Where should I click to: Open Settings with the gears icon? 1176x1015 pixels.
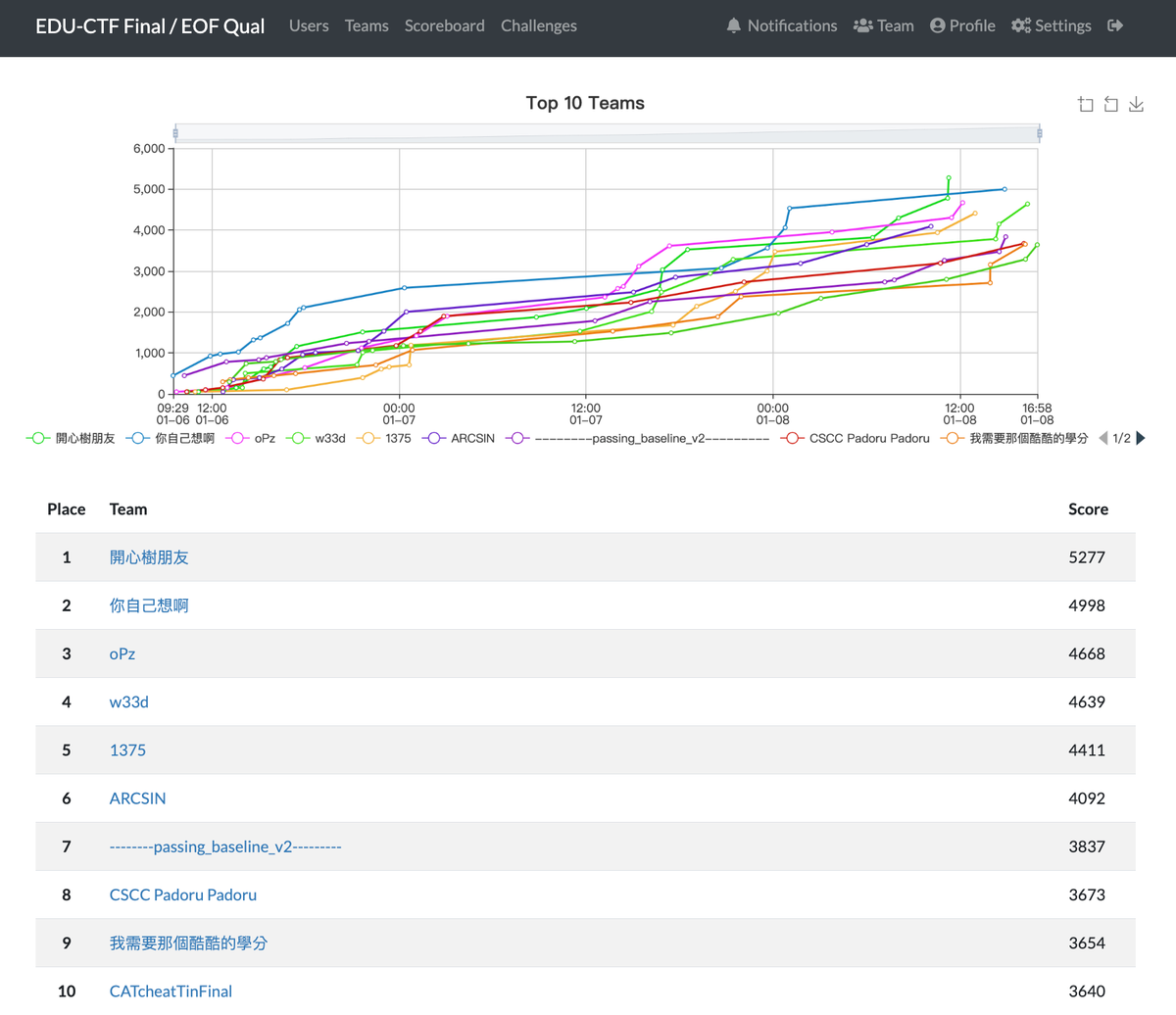(1051, 26)
